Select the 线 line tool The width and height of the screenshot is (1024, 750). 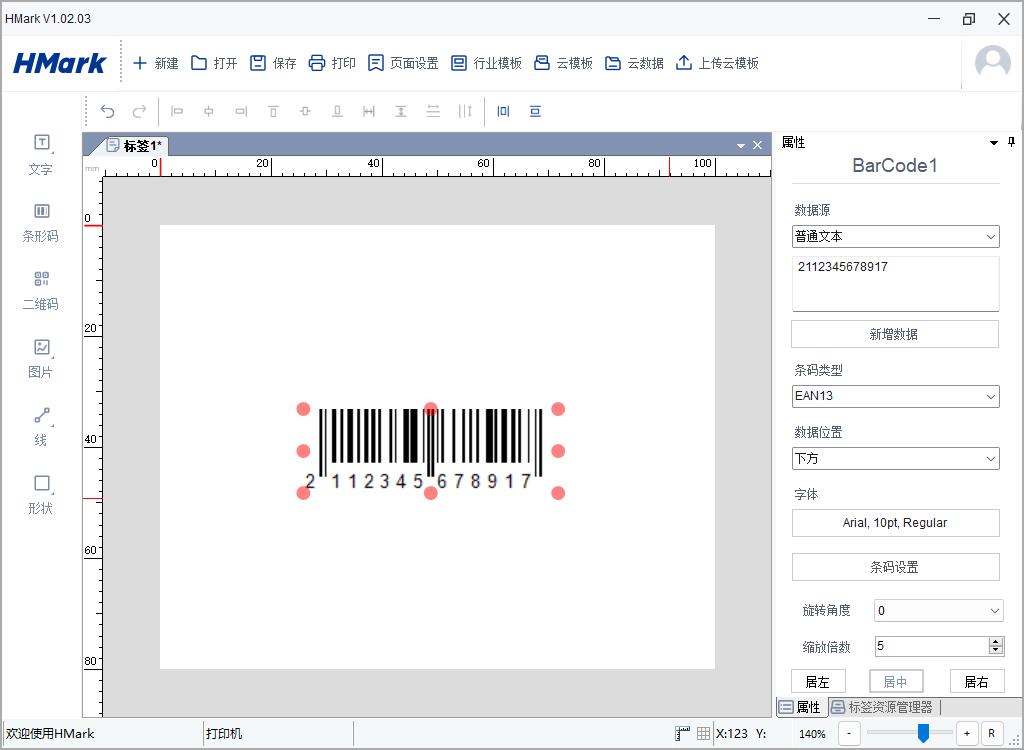pyautogui.click(x=41, y=426)
